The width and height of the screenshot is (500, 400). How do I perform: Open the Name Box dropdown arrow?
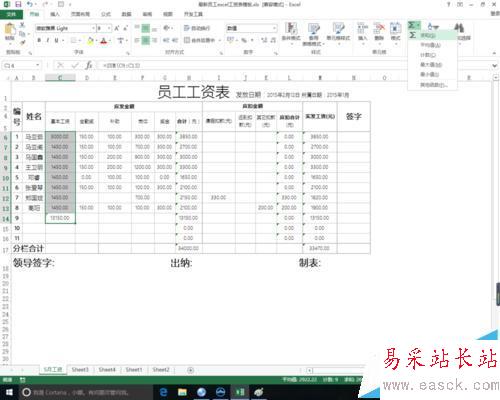[x=38, y=65]
